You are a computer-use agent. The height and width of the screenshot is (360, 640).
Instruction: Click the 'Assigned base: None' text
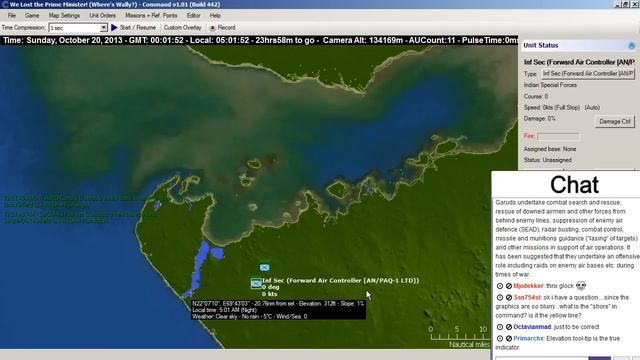pos(550,149)
